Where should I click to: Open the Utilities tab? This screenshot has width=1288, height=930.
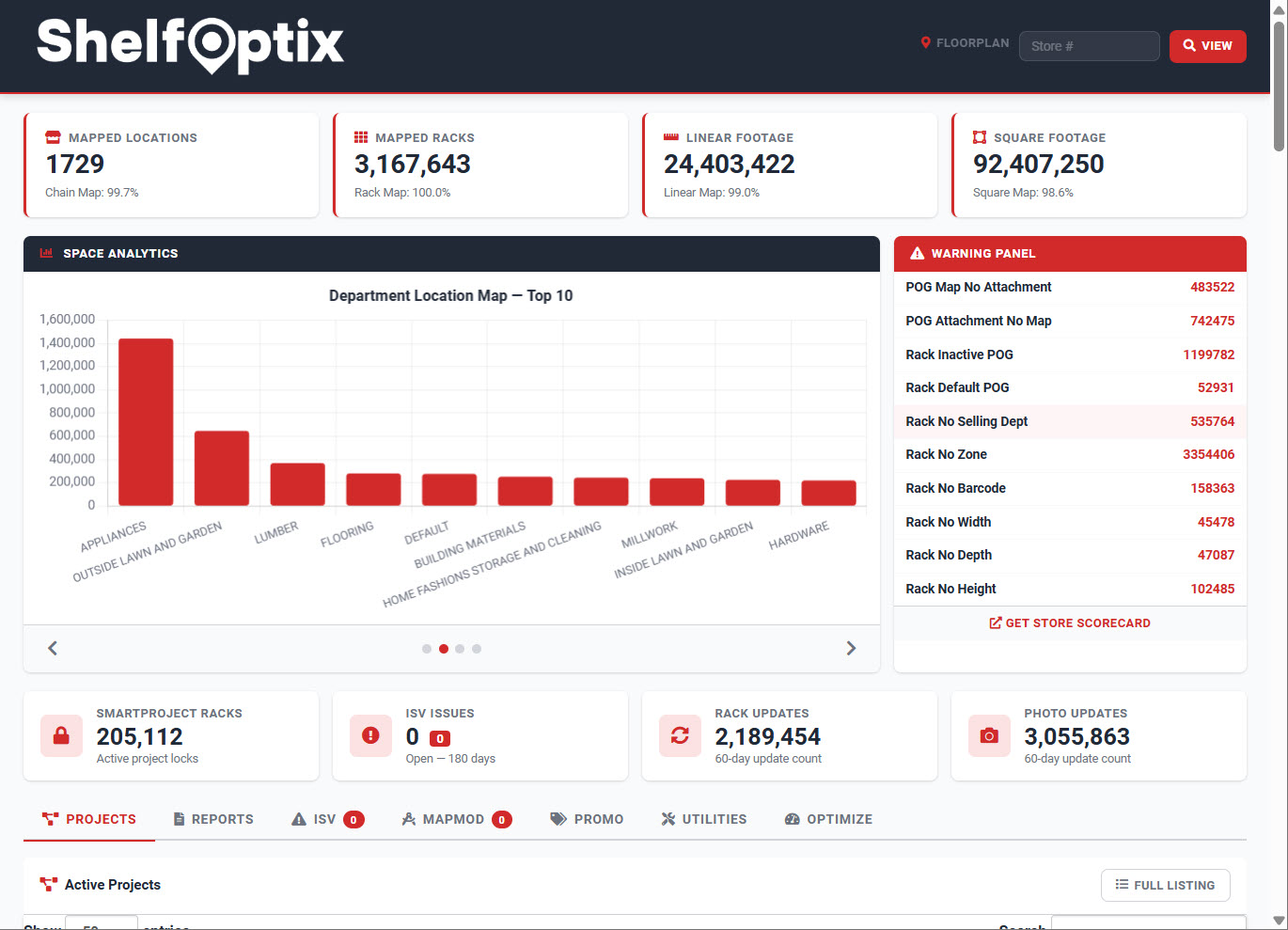704,819
